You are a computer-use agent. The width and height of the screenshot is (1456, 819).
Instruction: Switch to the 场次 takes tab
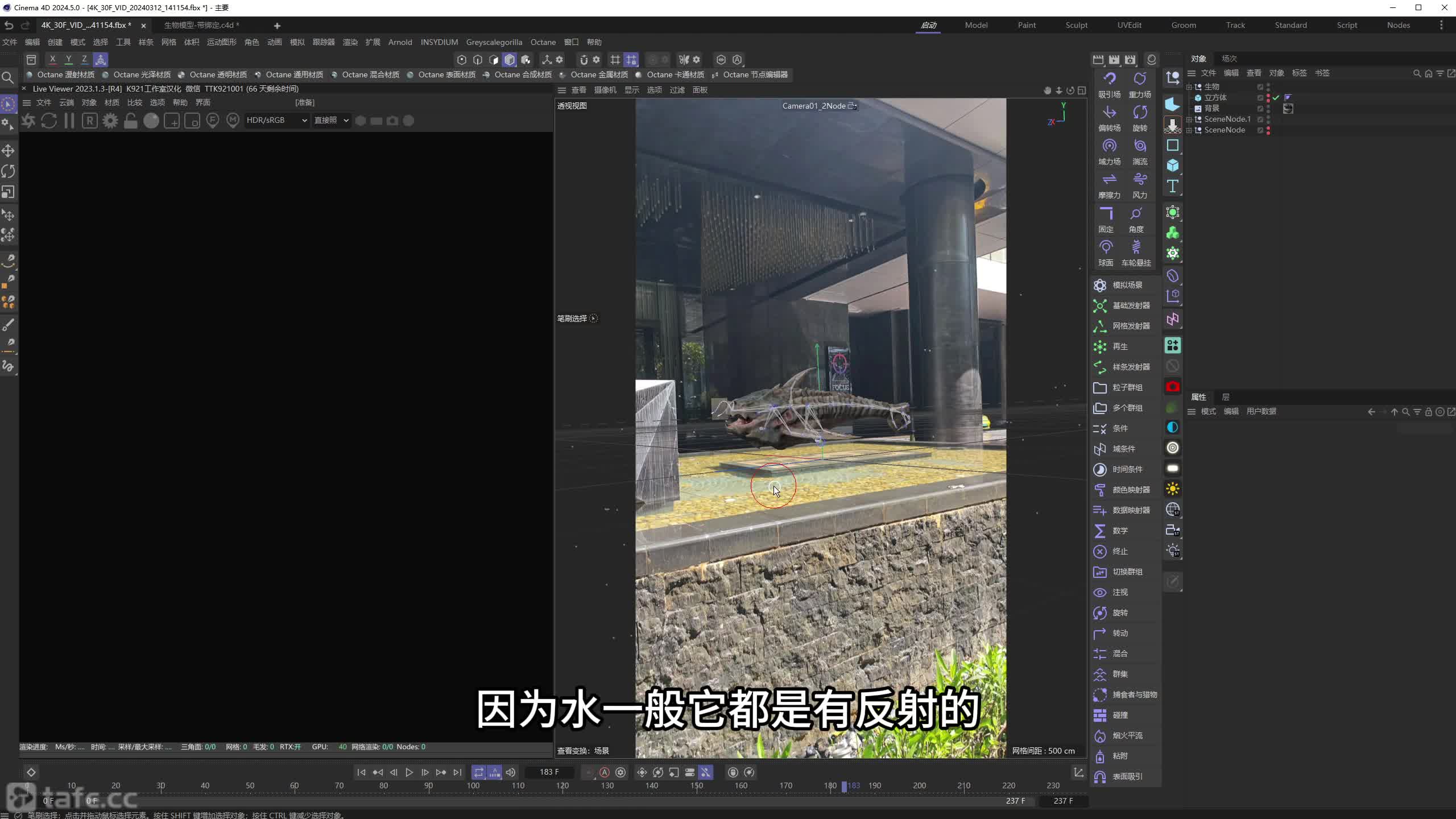[x=1230, y=59]
